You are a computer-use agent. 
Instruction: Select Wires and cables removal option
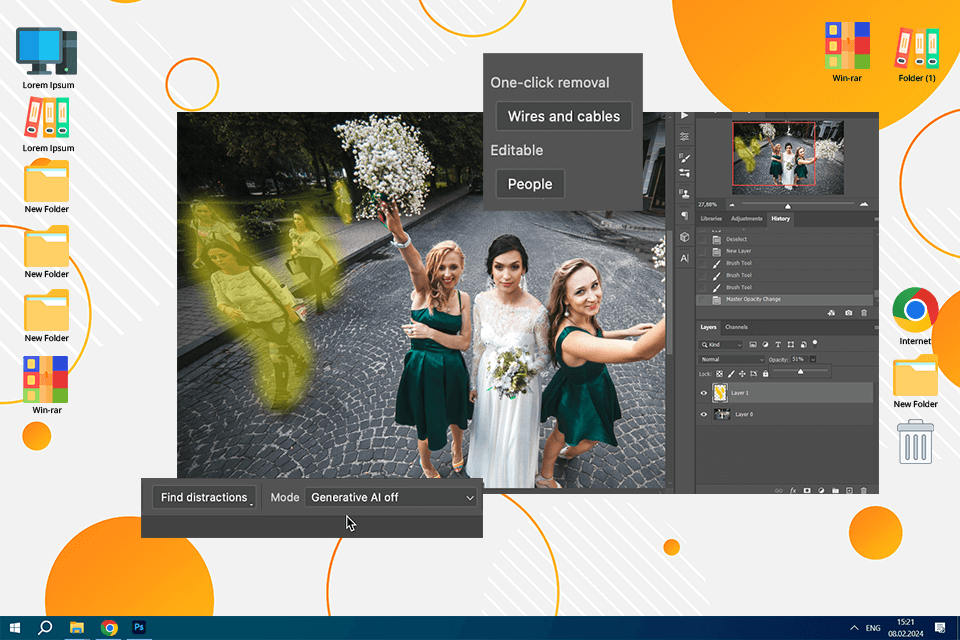point(563,116)
